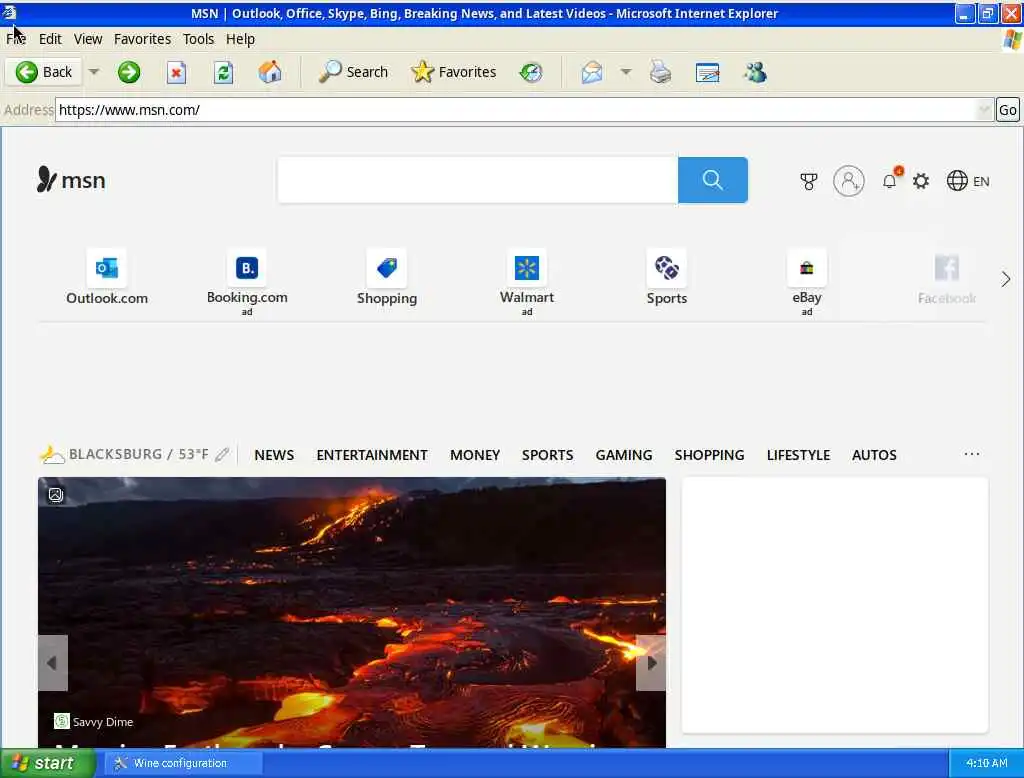Open the History clock icon

[531, 72]
